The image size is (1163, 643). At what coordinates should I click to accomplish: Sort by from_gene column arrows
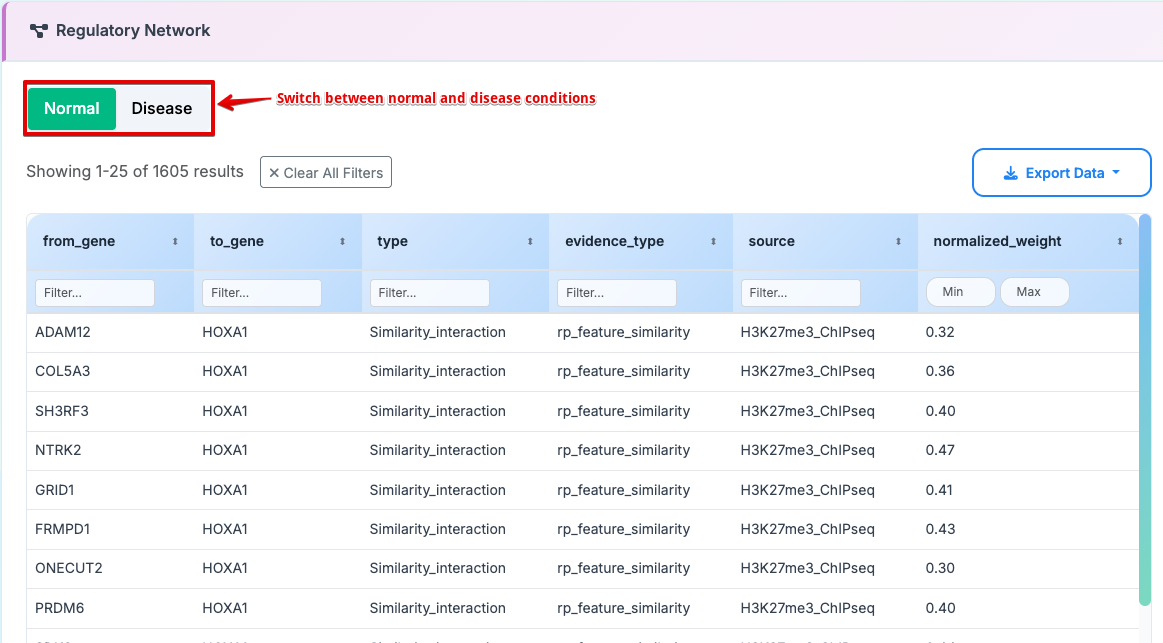coord(175,242)
